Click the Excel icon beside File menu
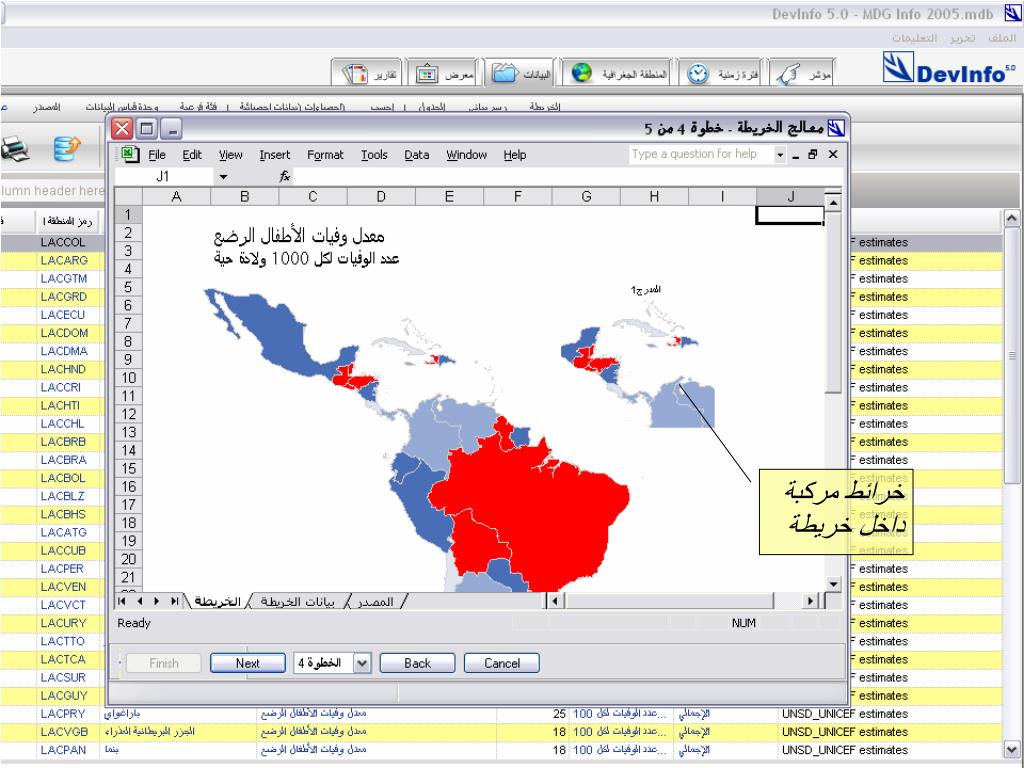Screen dimensions: 1024x768 (x=129, y=155)
